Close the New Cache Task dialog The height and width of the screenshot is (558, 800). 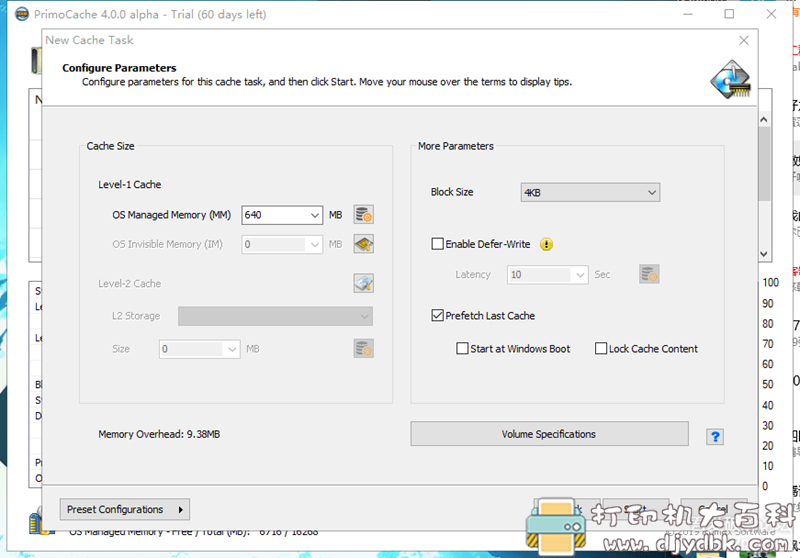tap(744, 40)
